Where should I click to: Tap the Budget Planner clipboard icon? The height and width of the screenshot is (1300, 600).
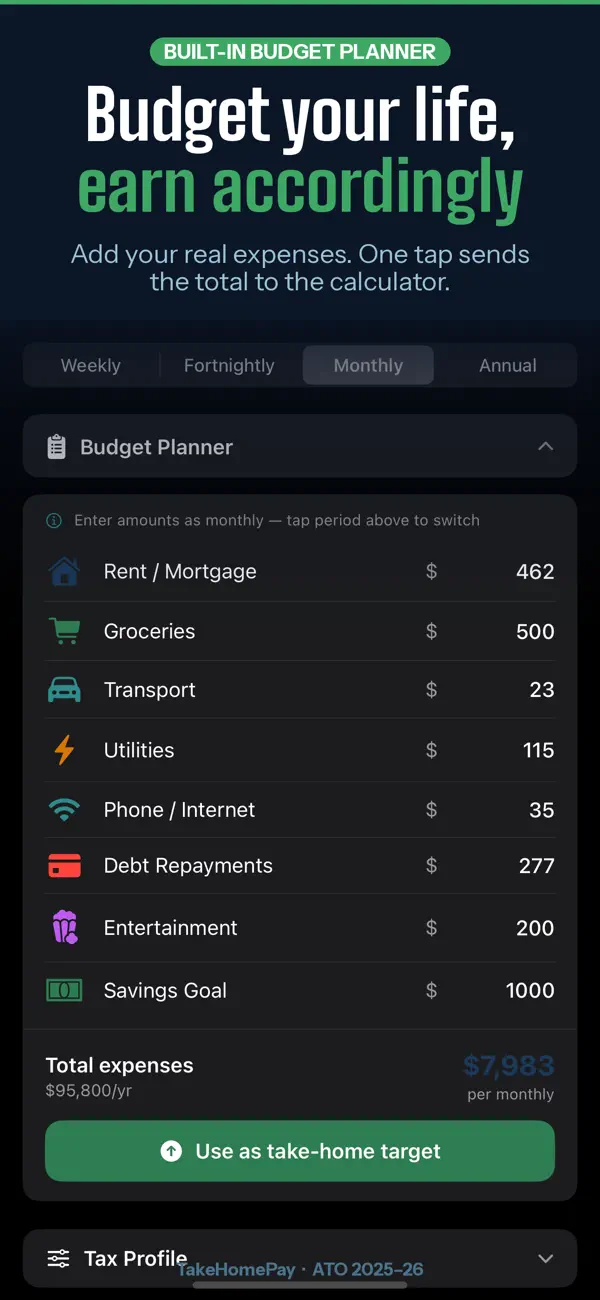[x=57, y=447]
